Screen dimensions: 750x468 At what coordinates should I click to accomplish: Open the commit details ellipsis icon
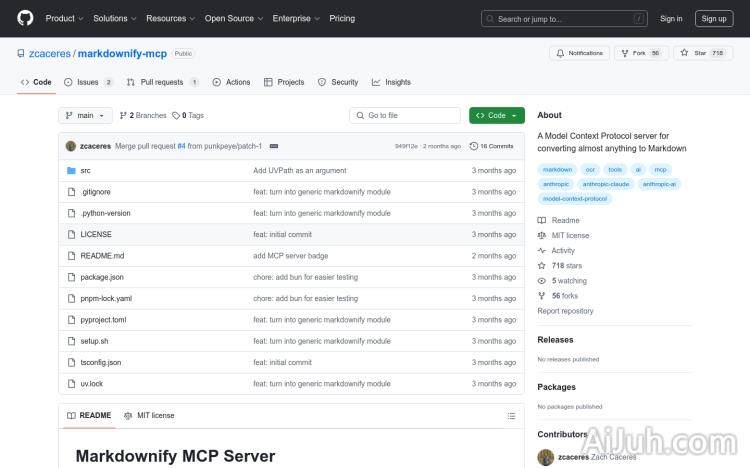click(x=274, y=146)
